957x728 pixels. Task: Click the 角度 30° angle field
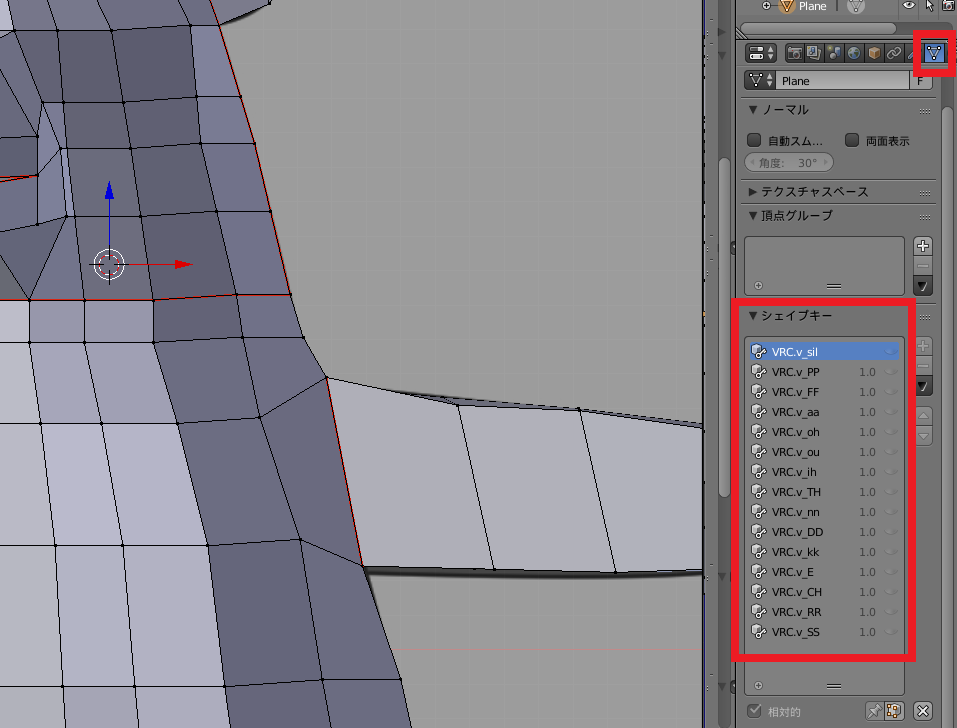click(789, 163)
